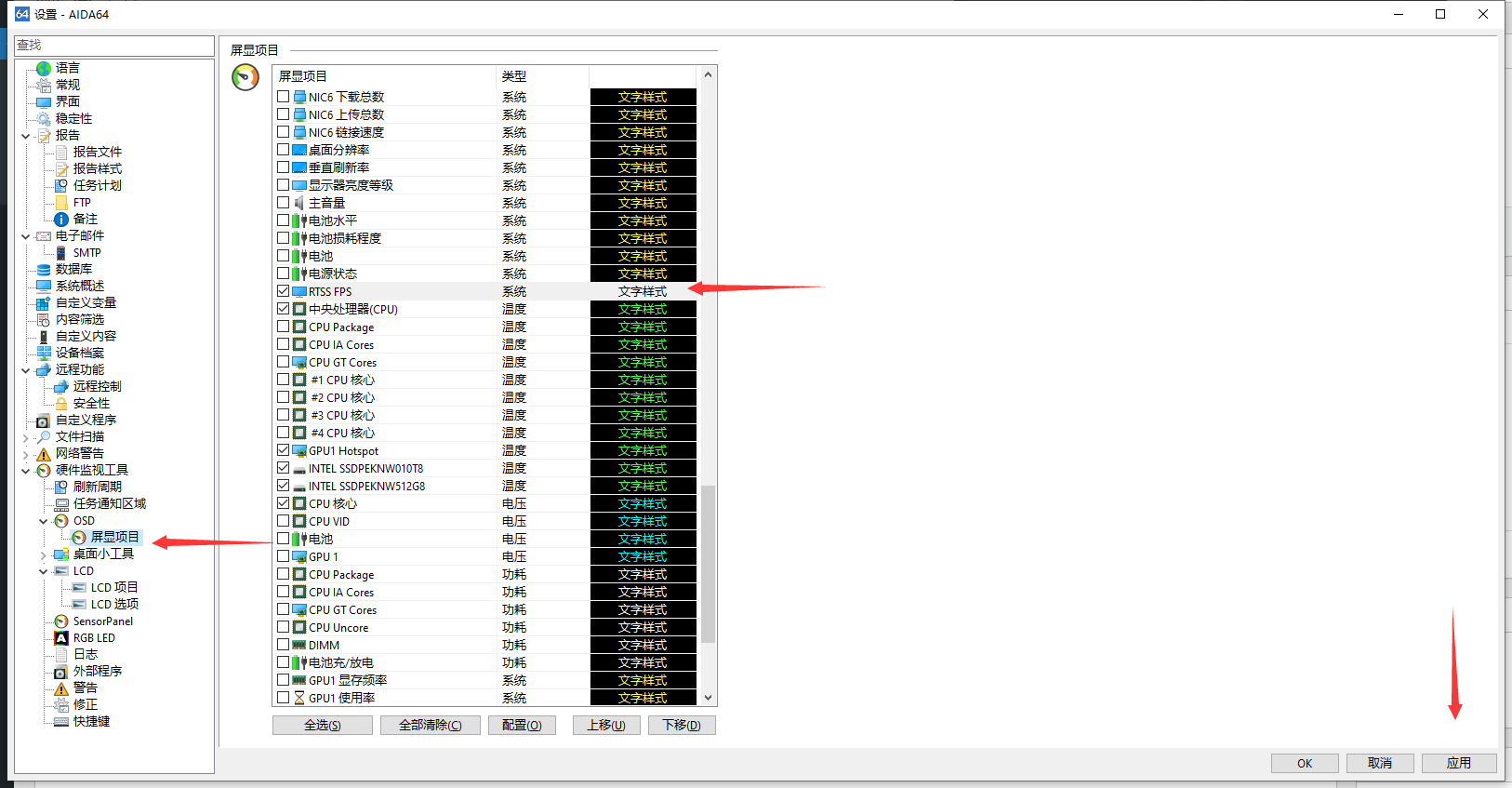Open the LCD 项目 settings page
Screen dimensions: 1512x788
point(113,588)
